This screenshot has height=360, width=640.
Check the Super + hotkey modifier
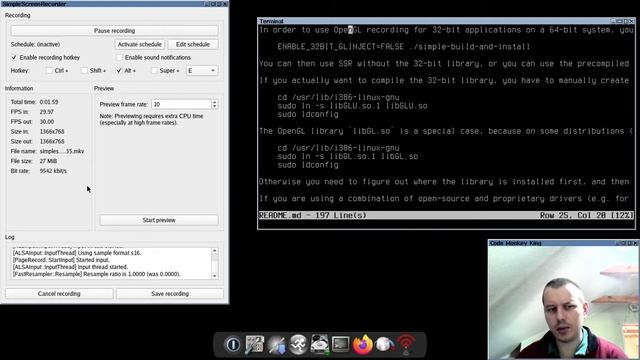coord(154,71)
